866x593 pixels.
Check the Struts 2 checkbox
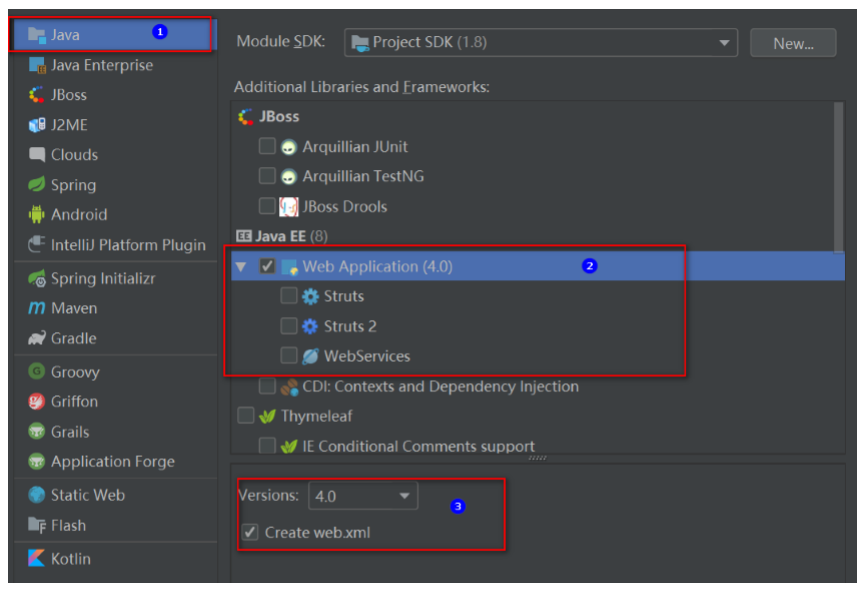point(289,326)
